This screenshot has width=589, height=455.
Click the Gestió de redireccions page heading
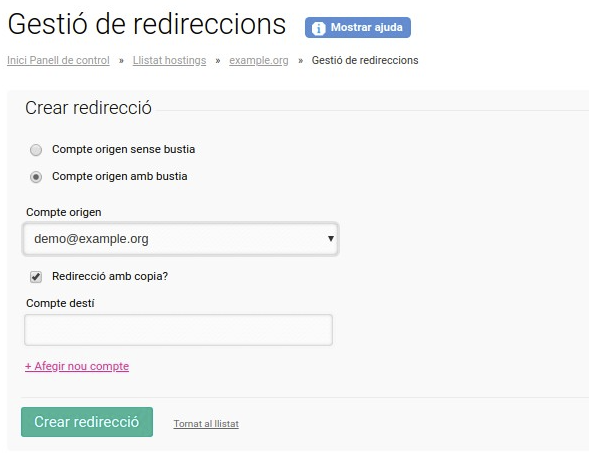(147, 24)
